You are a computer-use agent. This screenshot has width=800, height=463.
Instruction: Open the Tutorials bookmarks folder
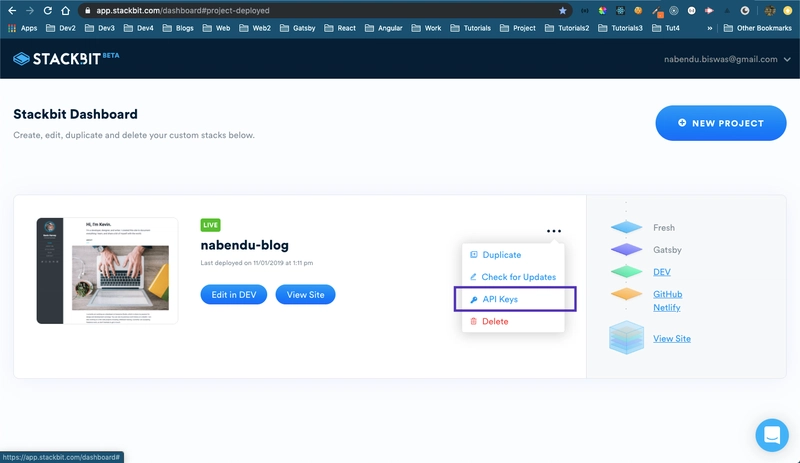[x=470, y=28]
